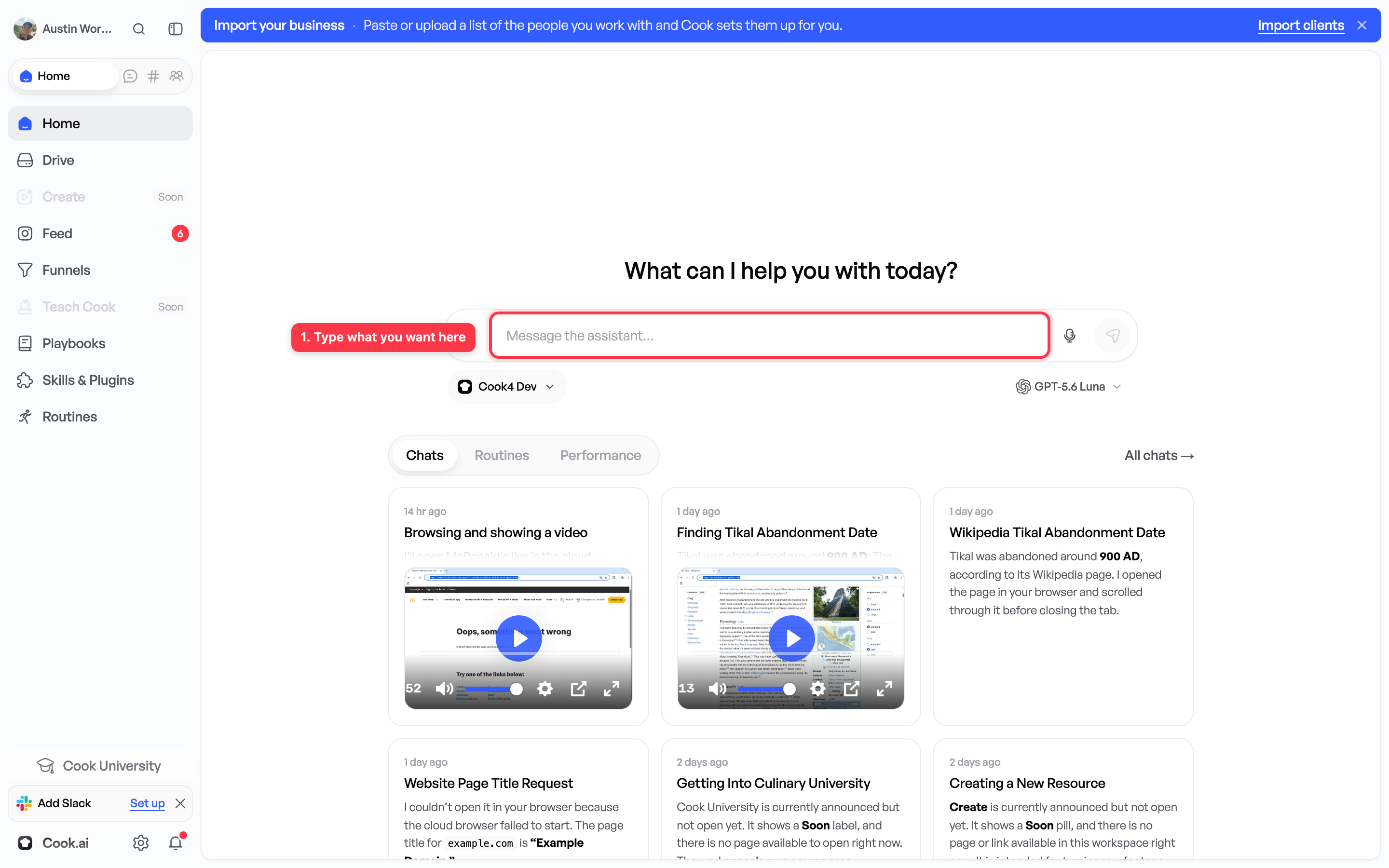This screenshot has width=1389, height=868.
Task: Expand the Cook4 Dev dropdown
Action: 507,387
